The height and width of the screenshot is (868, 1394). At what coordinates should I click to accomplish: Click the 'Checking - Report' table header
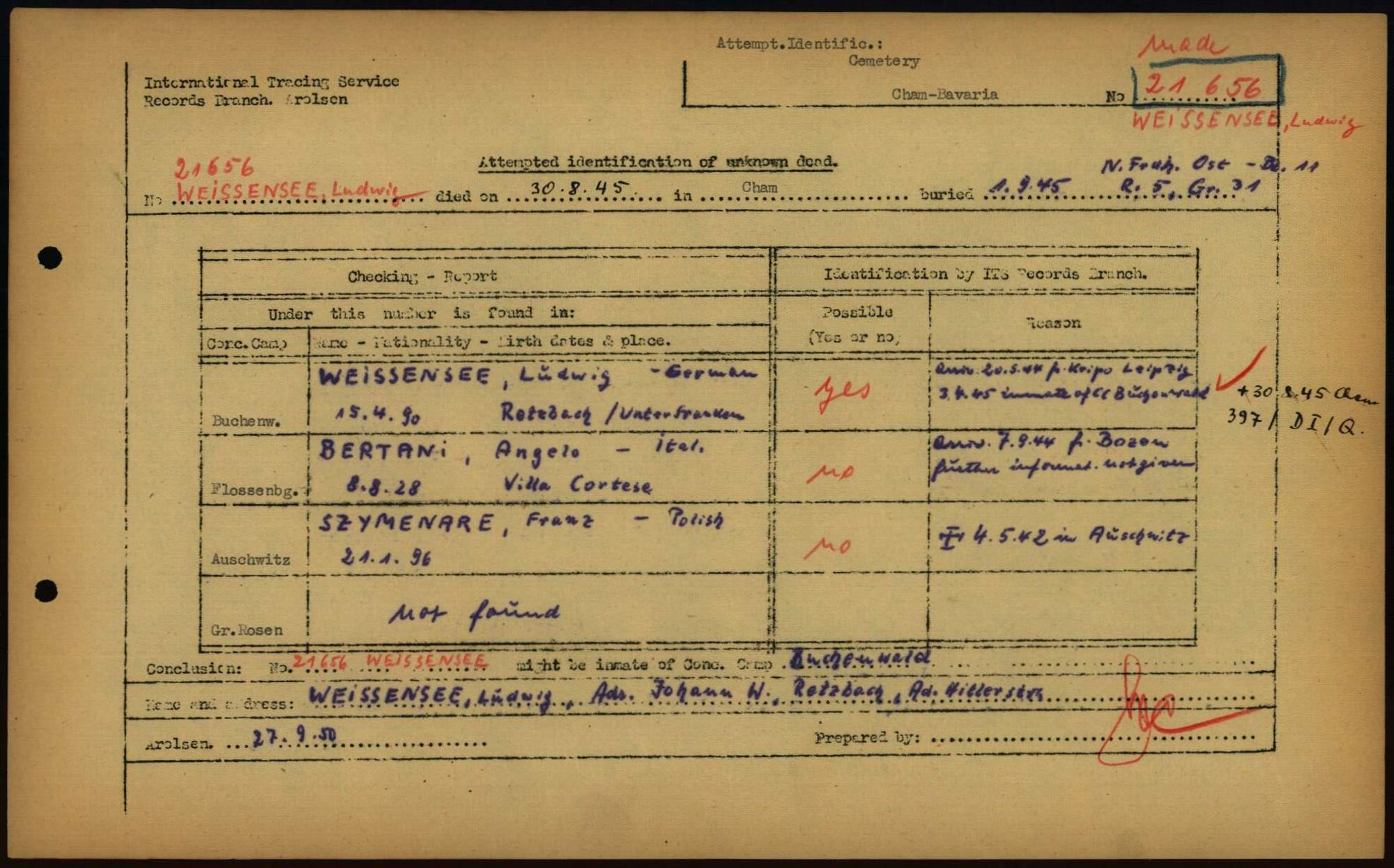point(422,277)
